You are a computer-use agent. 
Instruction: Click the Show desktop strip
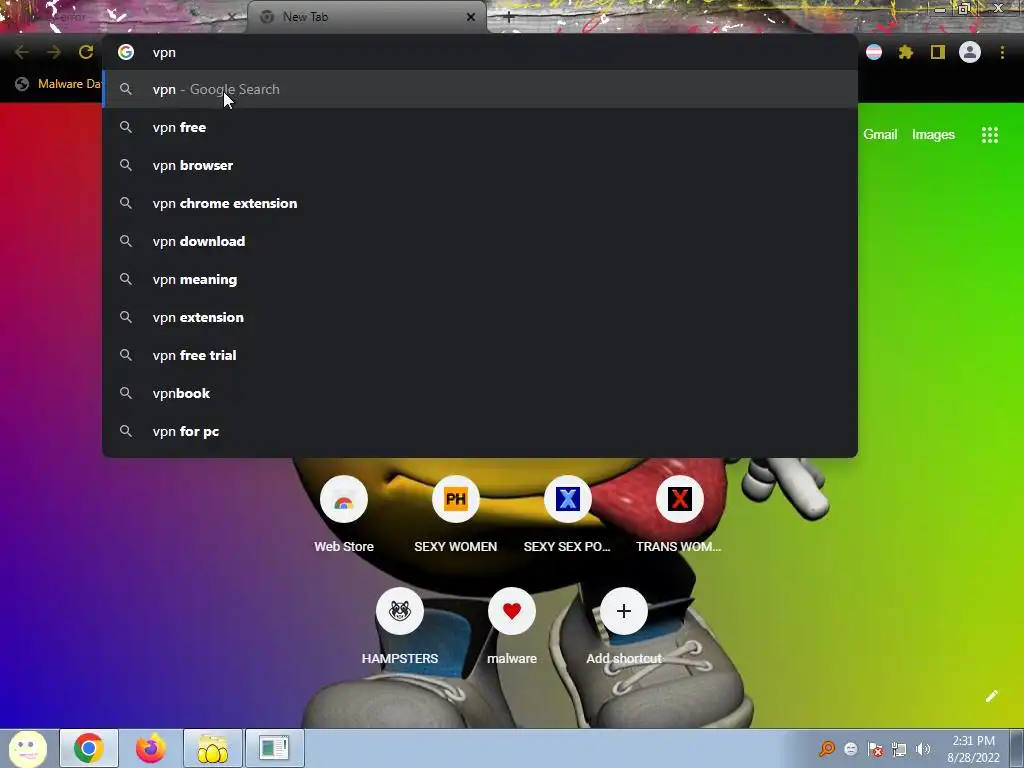[x=1017, y=748]
